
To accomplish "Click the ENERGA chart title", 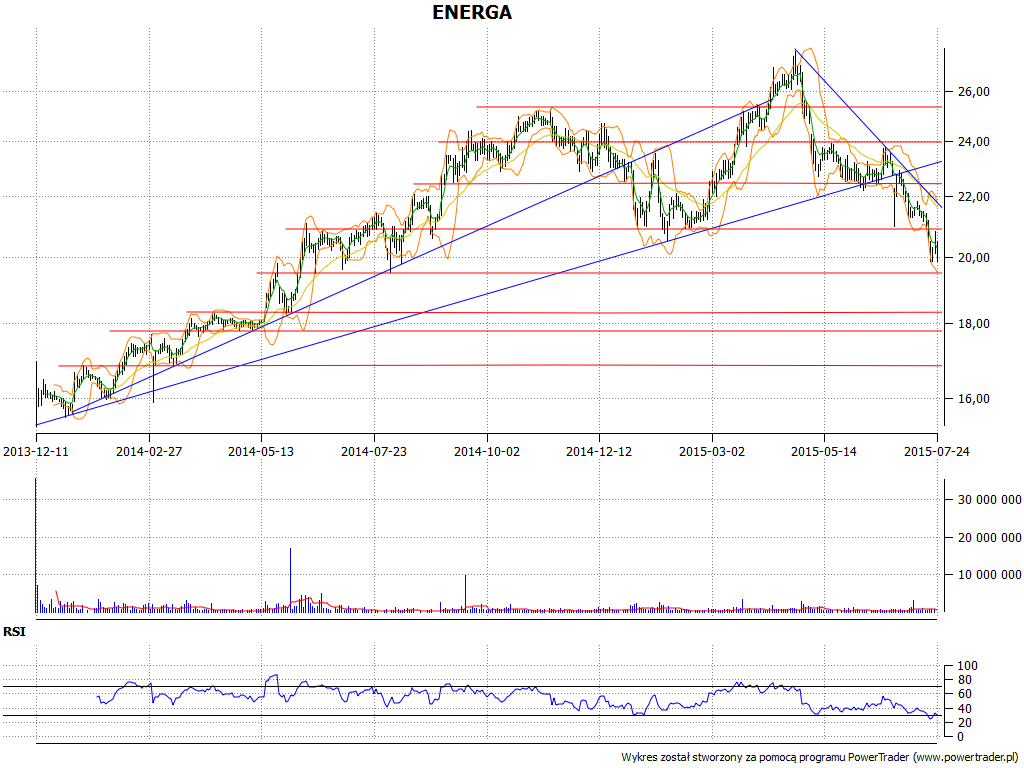I will pyautogui.click(x=472, y=12).
